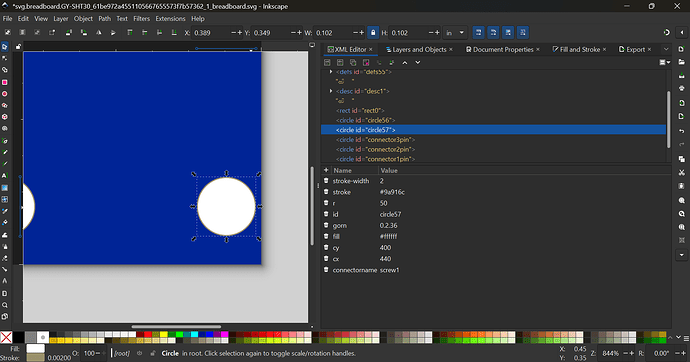Toggle the guide lock above toolbox
690x362 pixels.
pyautogui.click(x=18, y=47)
